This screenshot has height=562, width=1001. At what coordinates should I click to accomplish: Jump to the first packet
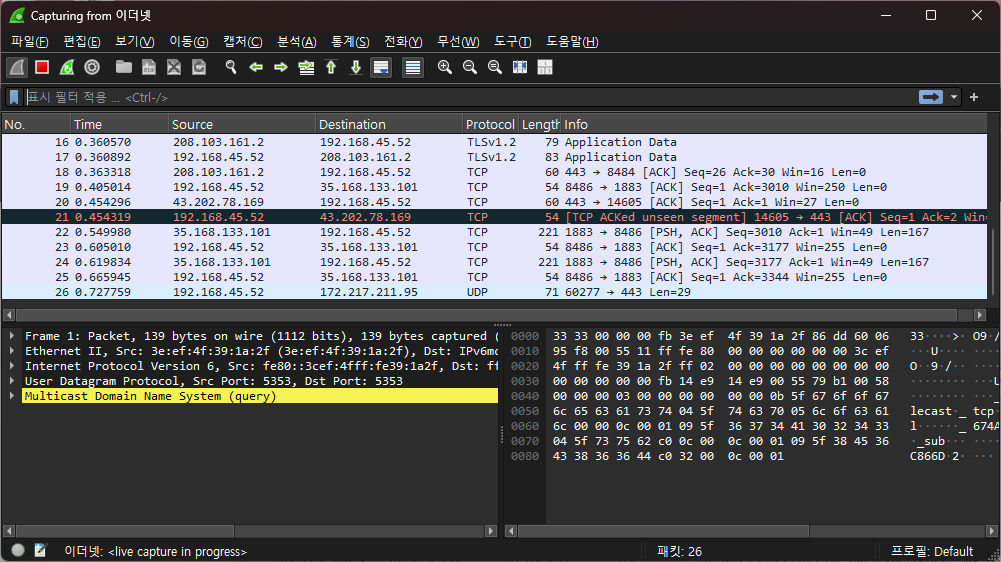pyautogui.click(x=331, y=67)
